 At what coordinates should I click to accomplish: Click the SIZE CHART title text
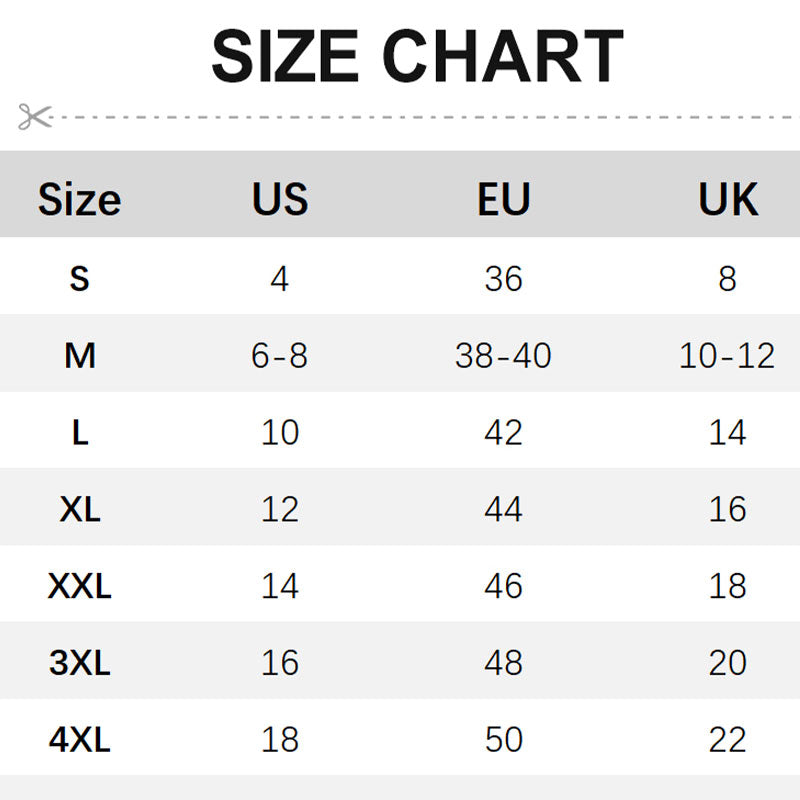point(417,57)
